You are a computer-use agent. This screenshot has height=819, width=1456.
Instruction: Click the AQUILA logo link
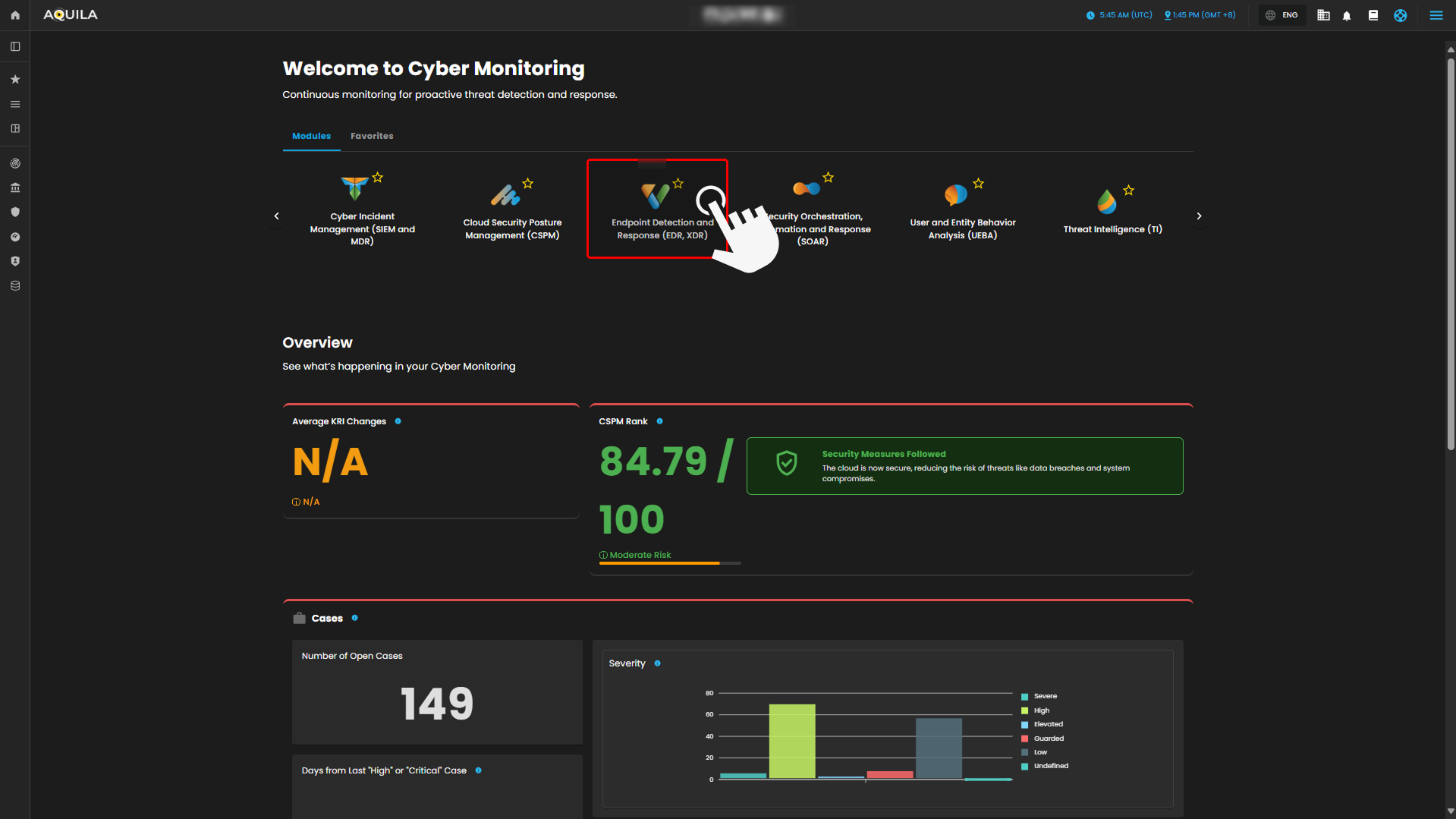coord(71,15)
